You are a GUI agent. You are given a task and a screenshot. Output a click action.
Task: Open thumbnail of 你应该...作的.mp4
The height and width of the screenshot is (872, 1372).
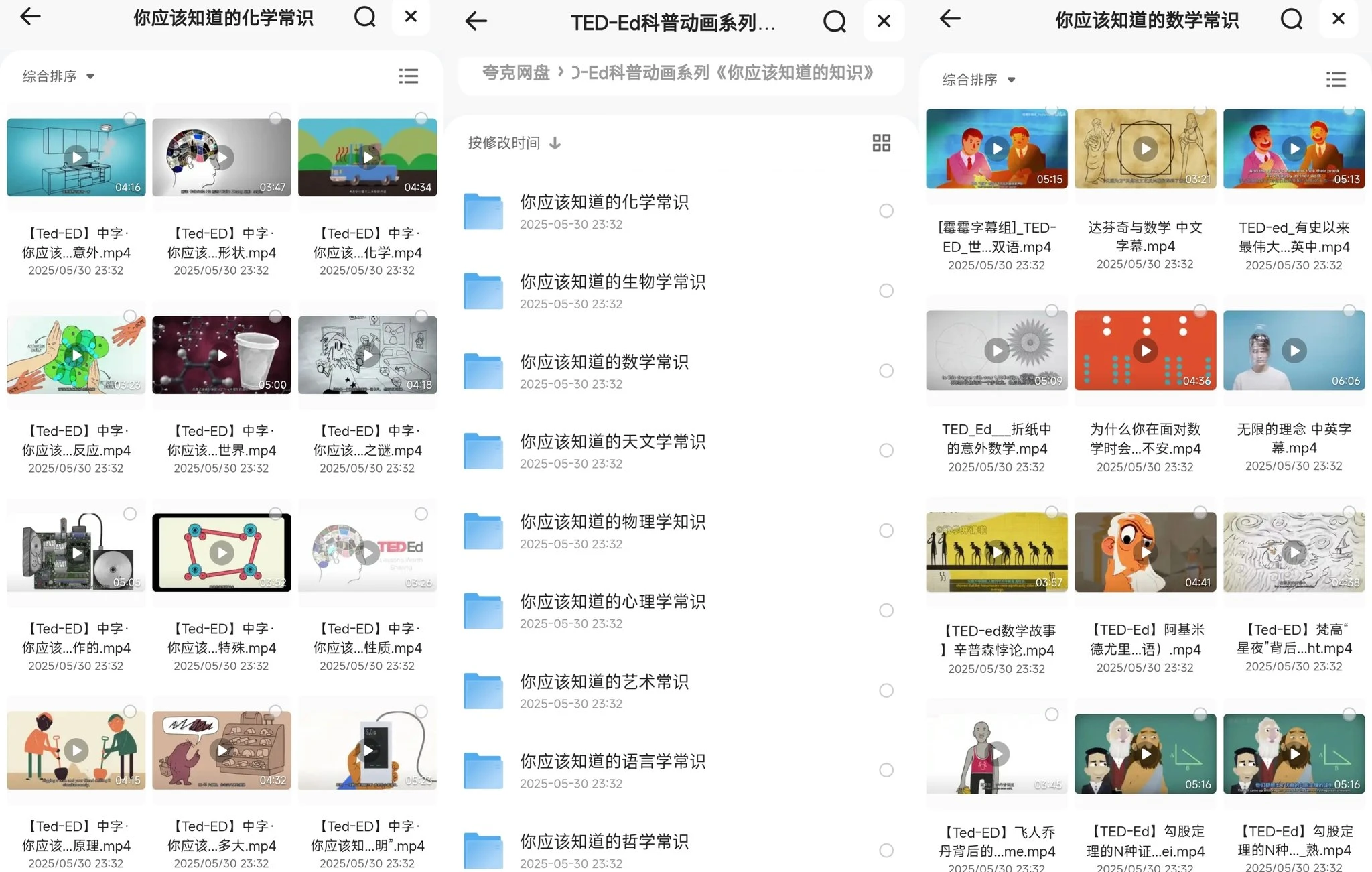click(x=76, y=553)
